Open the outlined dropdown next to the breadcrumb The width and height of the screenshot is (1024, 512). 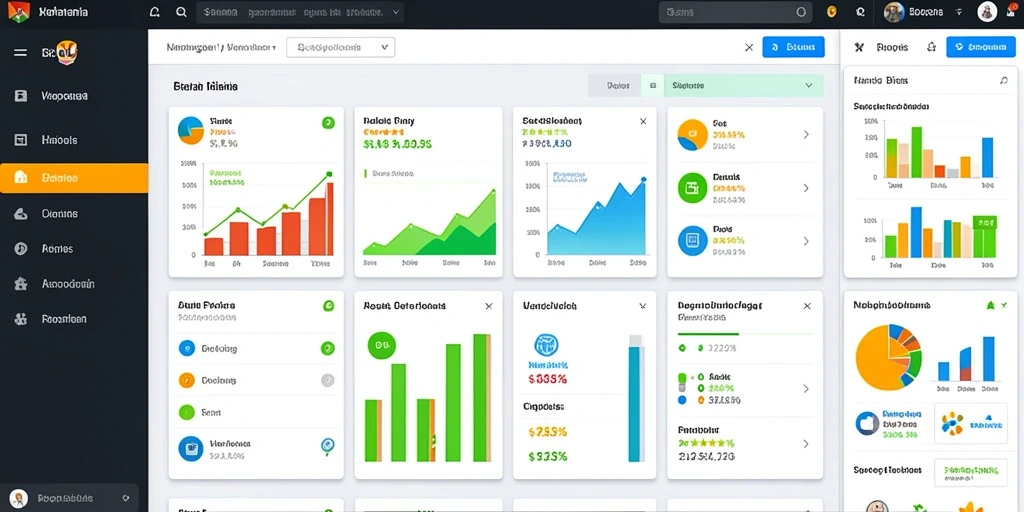340,47
